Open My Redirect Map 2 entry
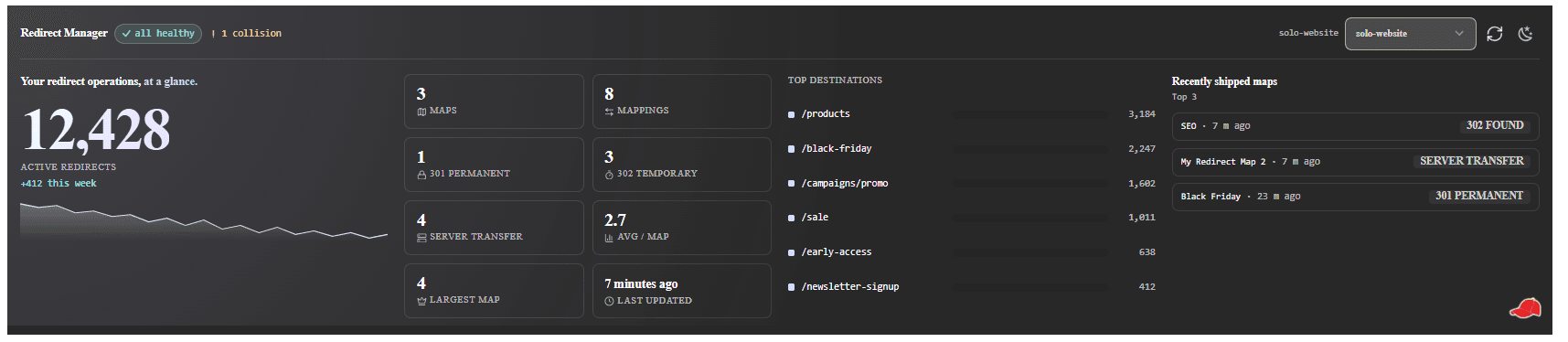Image resolution: width=1568 pixels, height=342 pixels. [1355, 162]
